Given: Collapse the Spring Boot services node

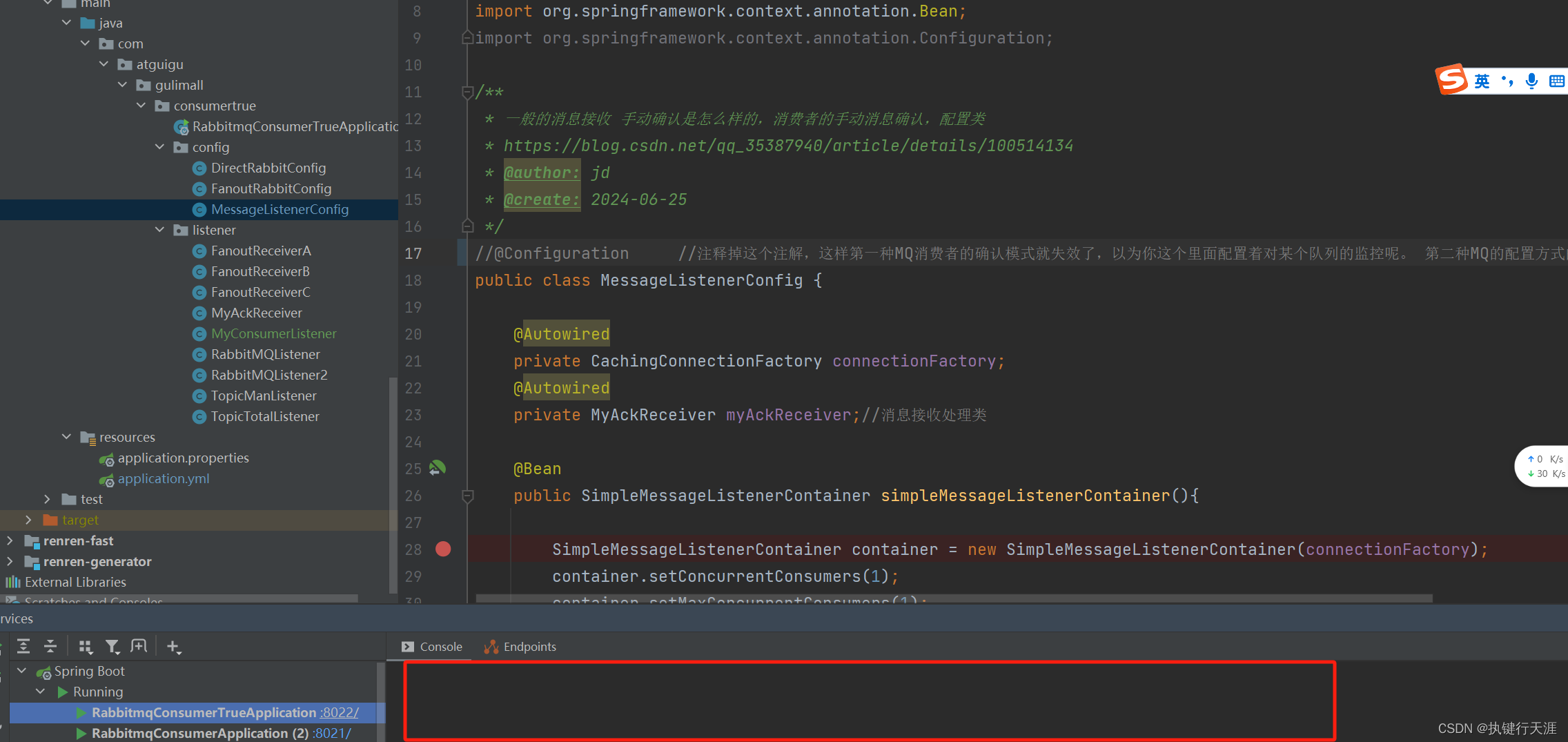Looking at the screenshot, I should click(x=21, y=671).
